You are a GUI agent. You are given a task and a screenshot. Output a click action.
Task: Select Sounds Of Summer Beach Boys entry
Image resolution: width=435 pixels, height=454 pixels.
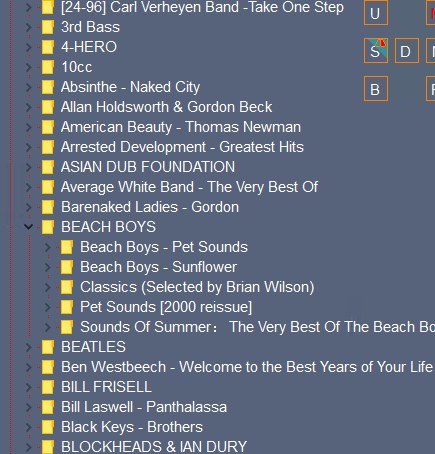(257, 327)
